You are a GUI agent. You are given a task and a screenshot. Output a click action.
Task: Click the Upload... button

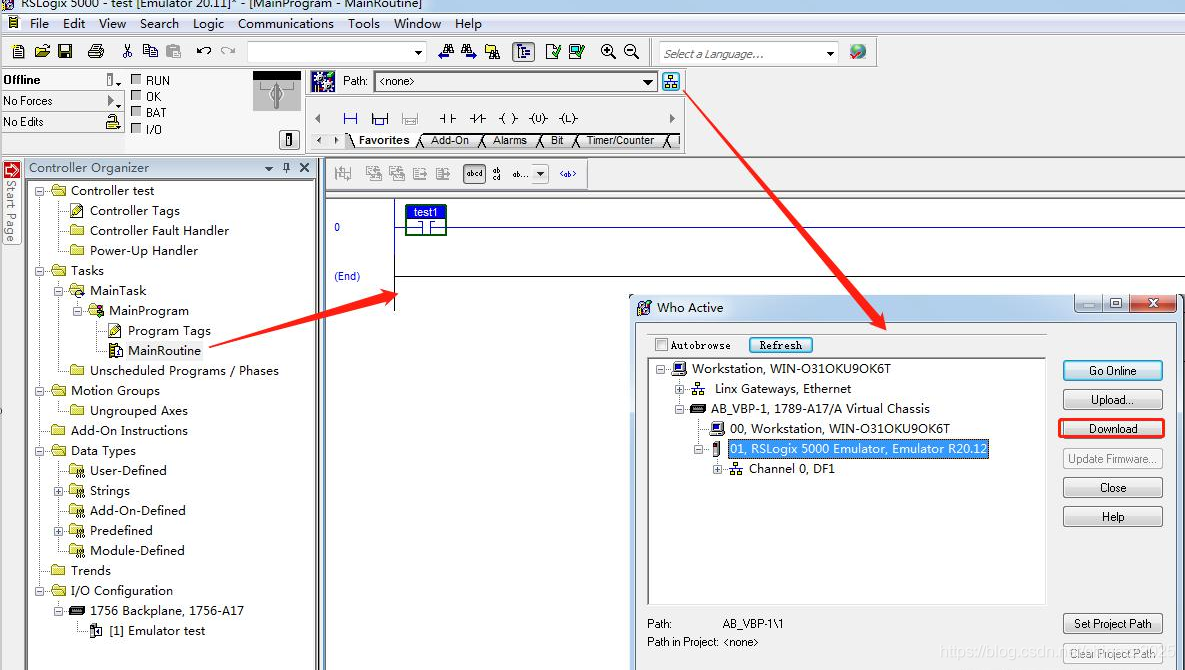(1112, 400)
